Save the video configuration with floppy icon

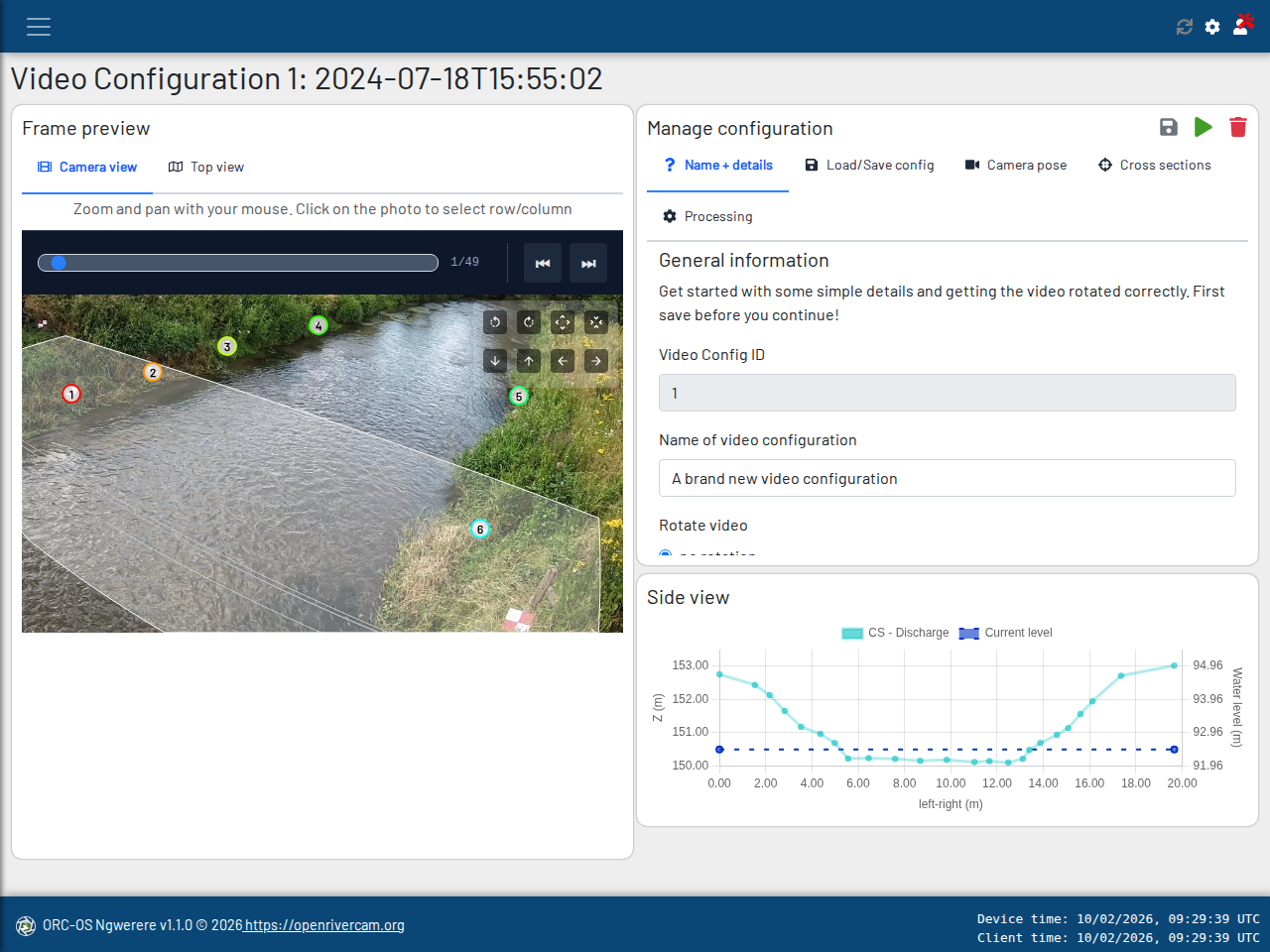(1169, 127)
